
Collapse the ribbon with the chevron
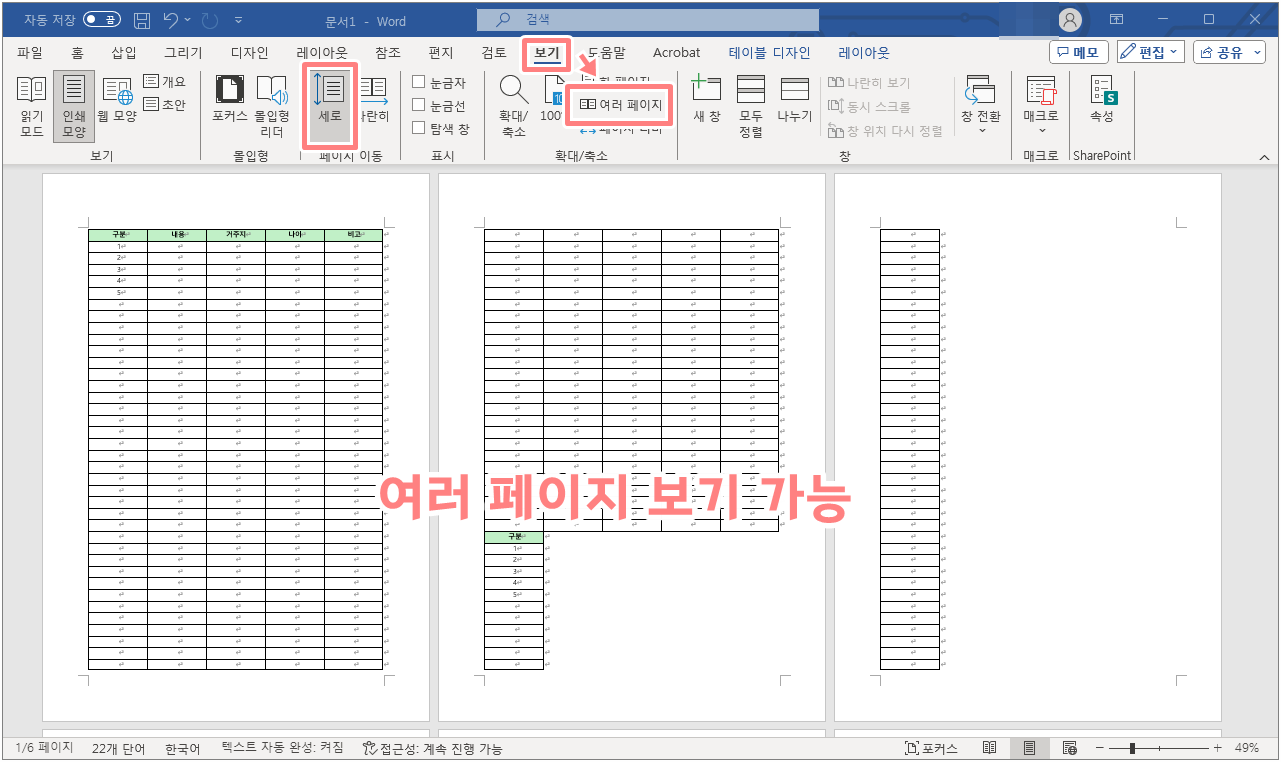1265,157
